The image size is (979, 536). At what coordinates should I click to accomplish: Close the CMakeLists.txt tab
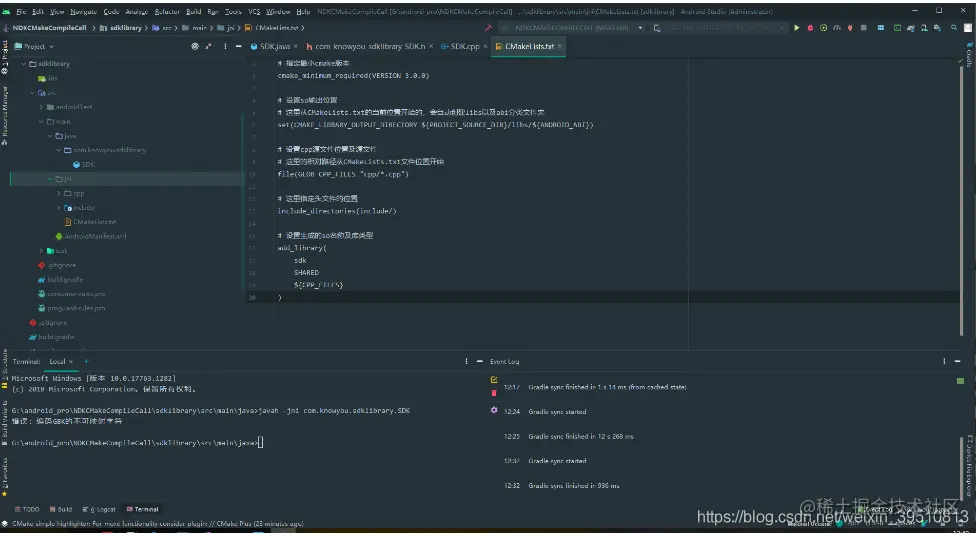(559, 46)
